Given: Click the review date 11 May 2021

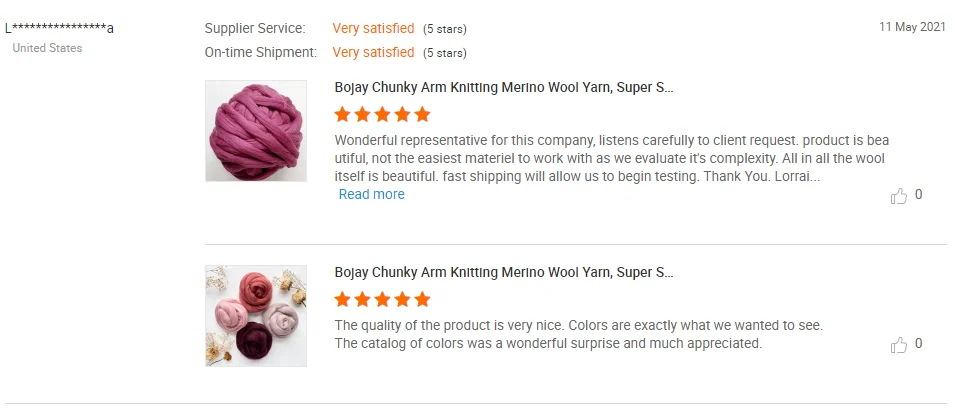Looking at the screenshot, I should (x=912, y=27).
